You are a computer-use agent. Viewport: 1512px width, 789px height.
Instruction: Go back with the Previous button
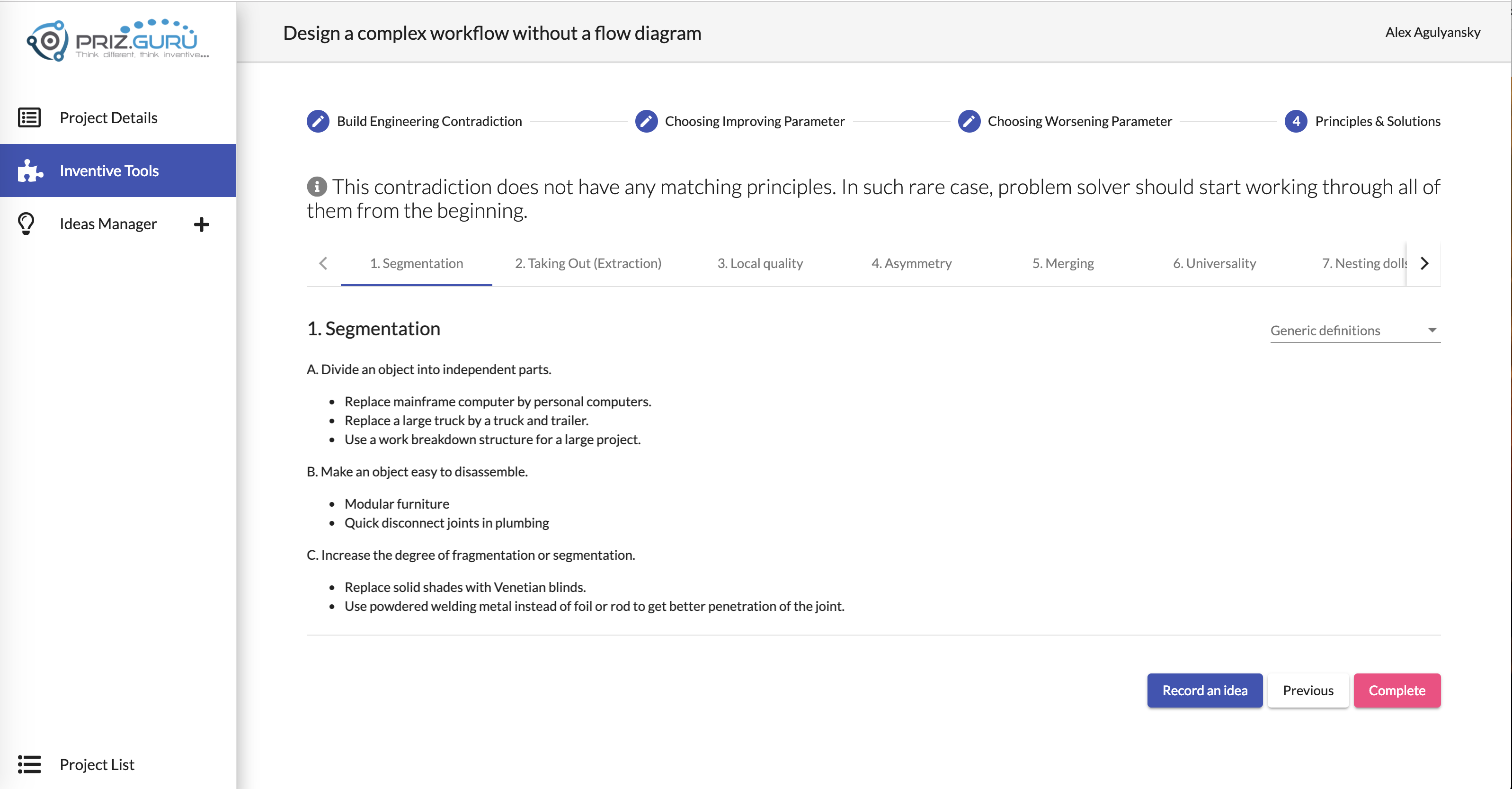1308,690
